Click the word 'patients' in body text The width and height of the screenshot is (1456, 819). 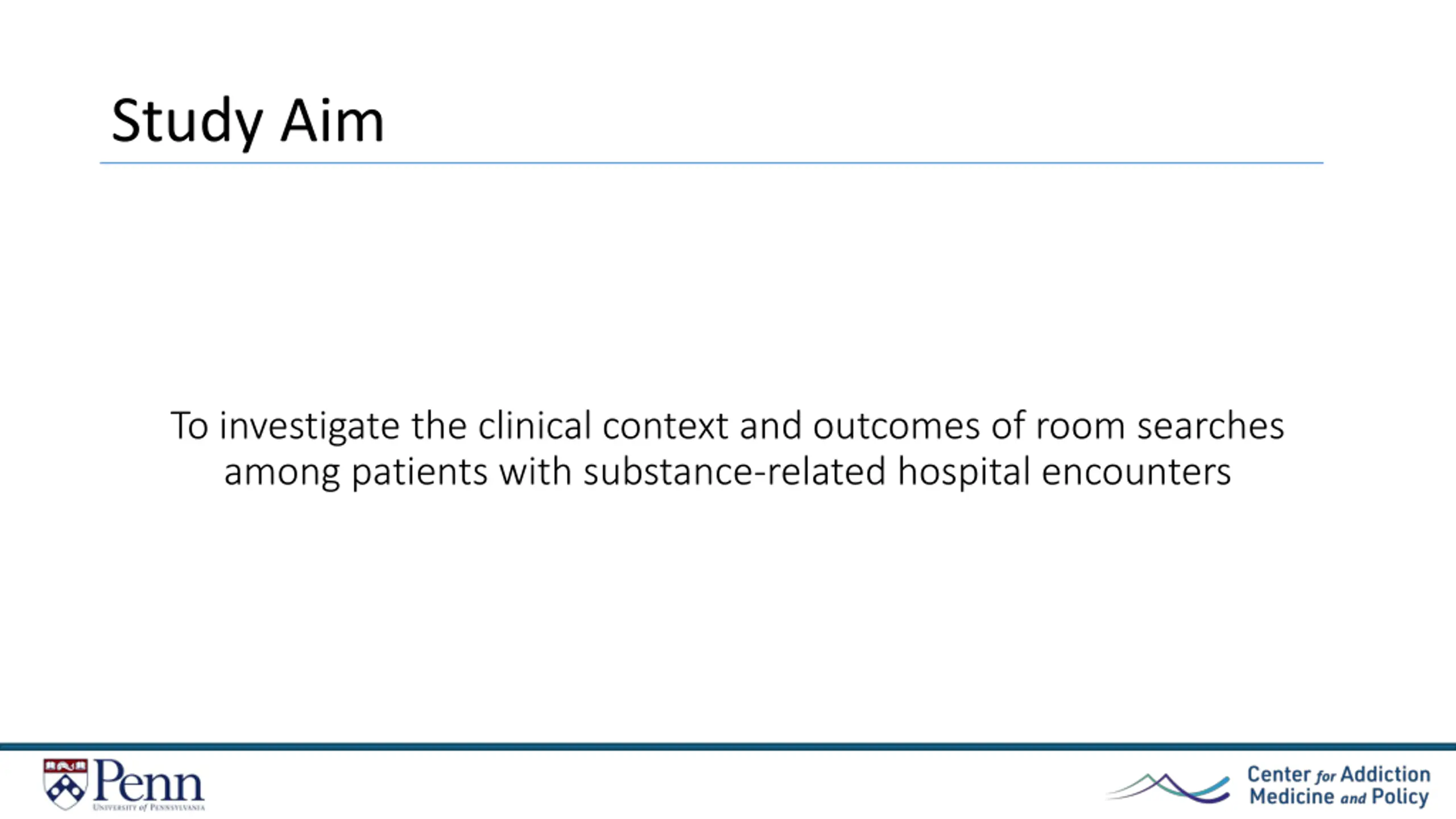(x=420, y=472)
